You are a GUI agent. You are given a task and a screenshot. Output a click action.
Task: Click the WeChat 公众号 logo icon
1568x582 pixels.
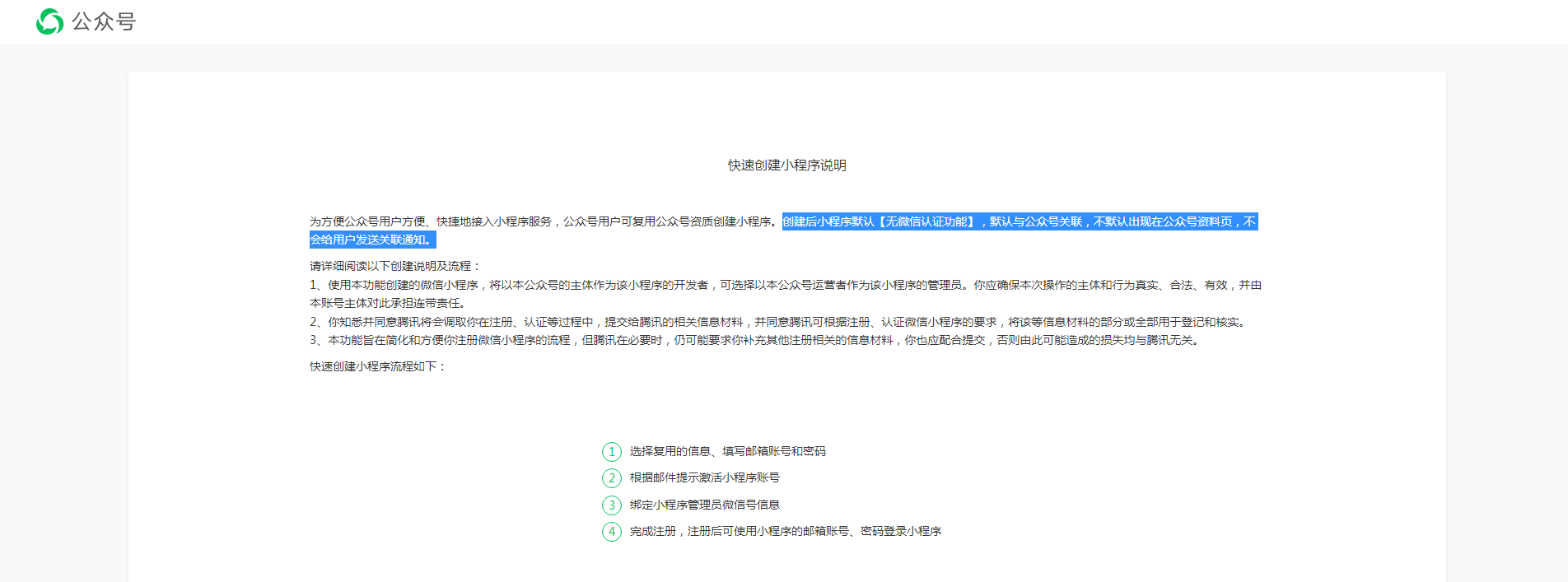(49, 21)
